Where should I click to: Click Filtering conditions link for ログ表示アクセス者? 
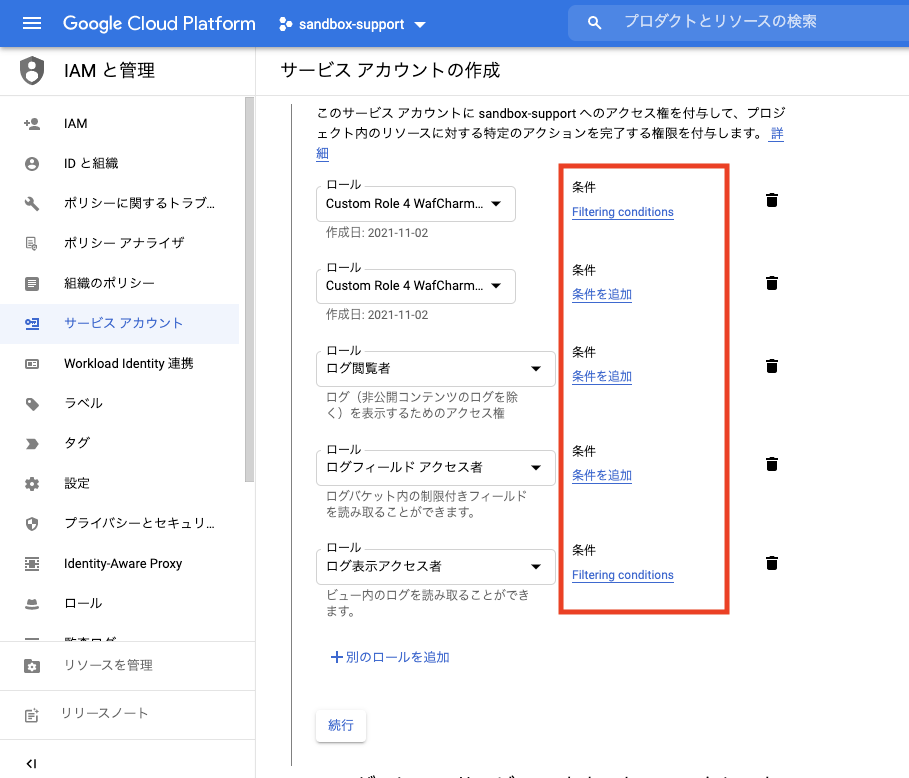622,575
